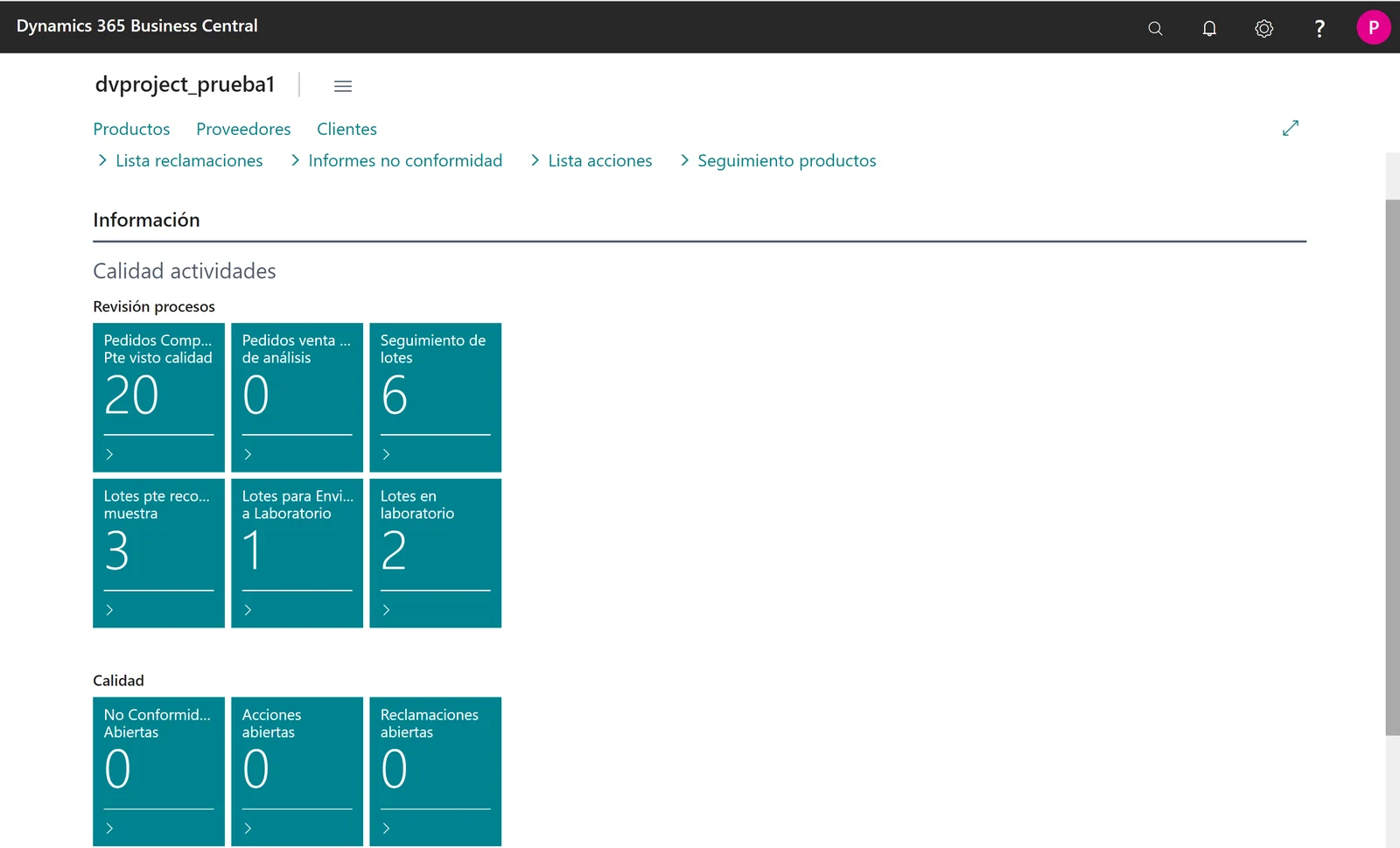Click the Revisión procesos group label
The height and width of the screenshot is (848, 1400).
coord(154,306)
